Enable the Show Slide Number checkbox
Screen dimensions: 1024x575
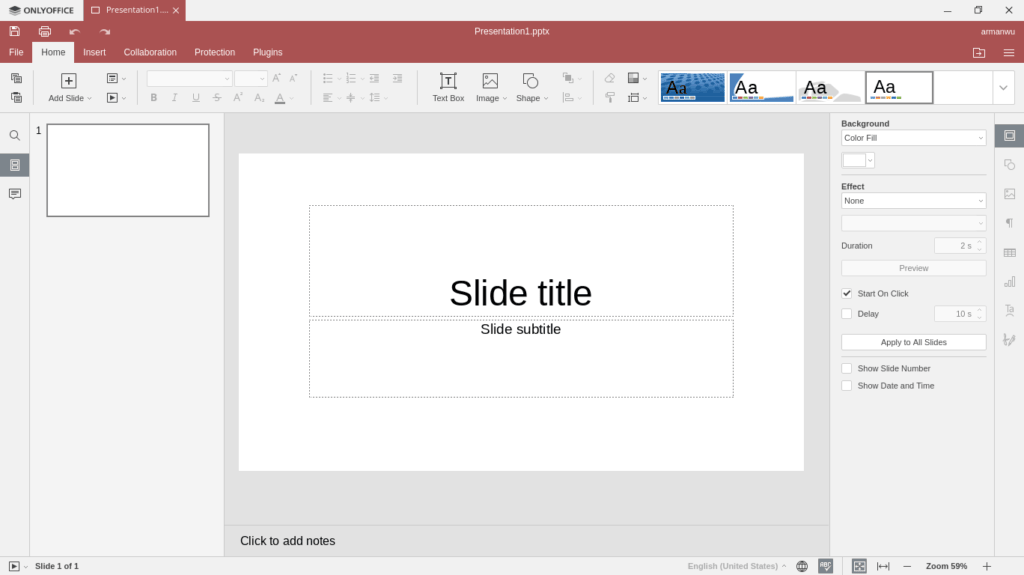point(847,369)
